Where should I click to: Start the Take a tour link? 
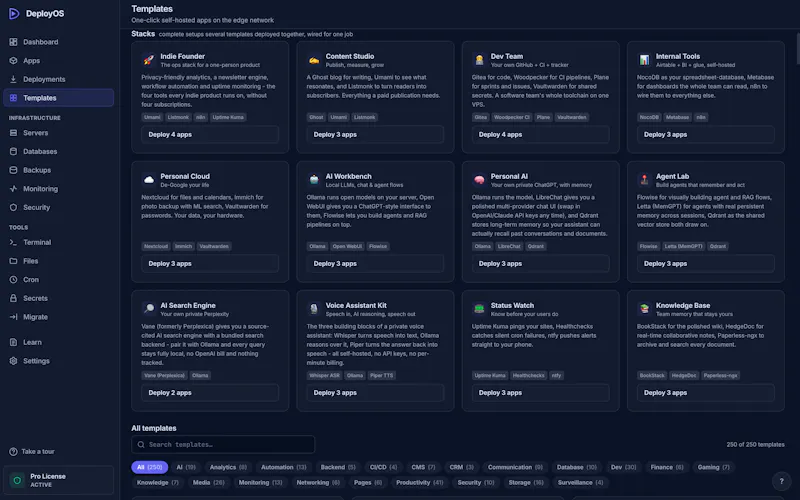pyautogui.click(x=38, y=452)
